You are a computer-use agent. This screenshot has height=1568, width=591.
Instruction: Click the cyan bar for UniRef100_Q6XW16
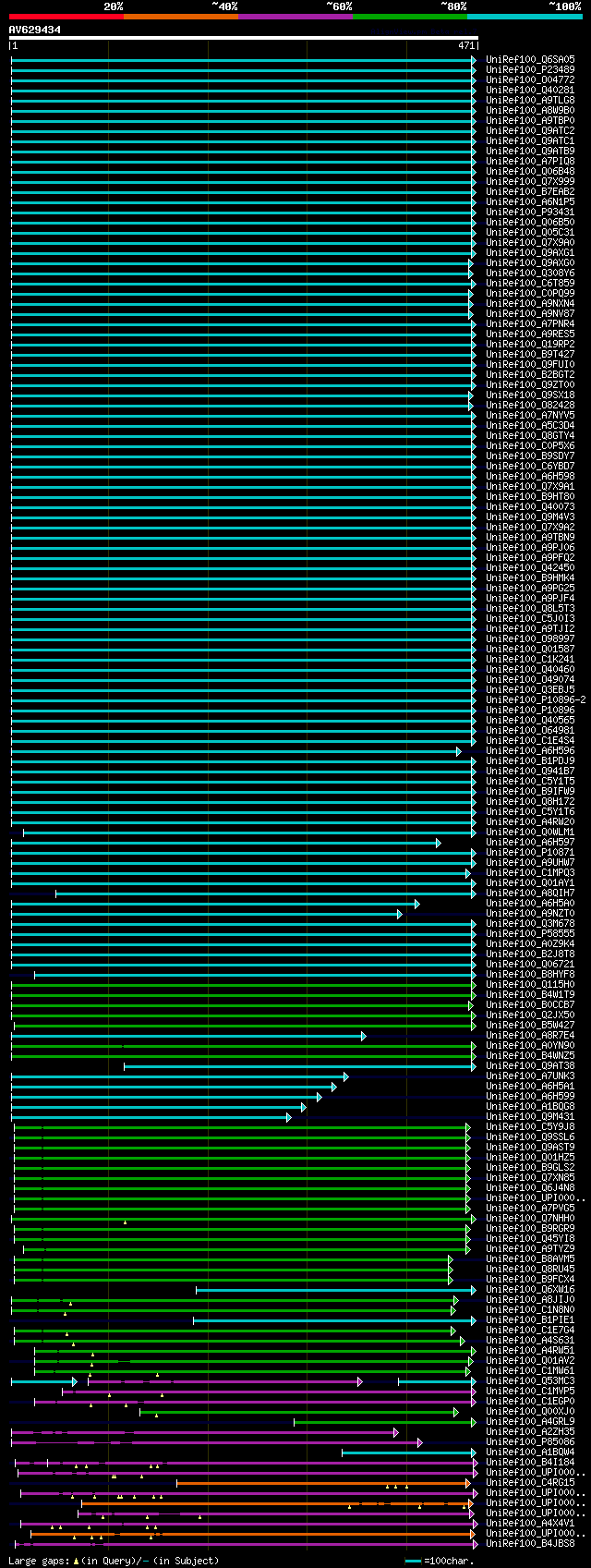click(x=336, y=1290)
